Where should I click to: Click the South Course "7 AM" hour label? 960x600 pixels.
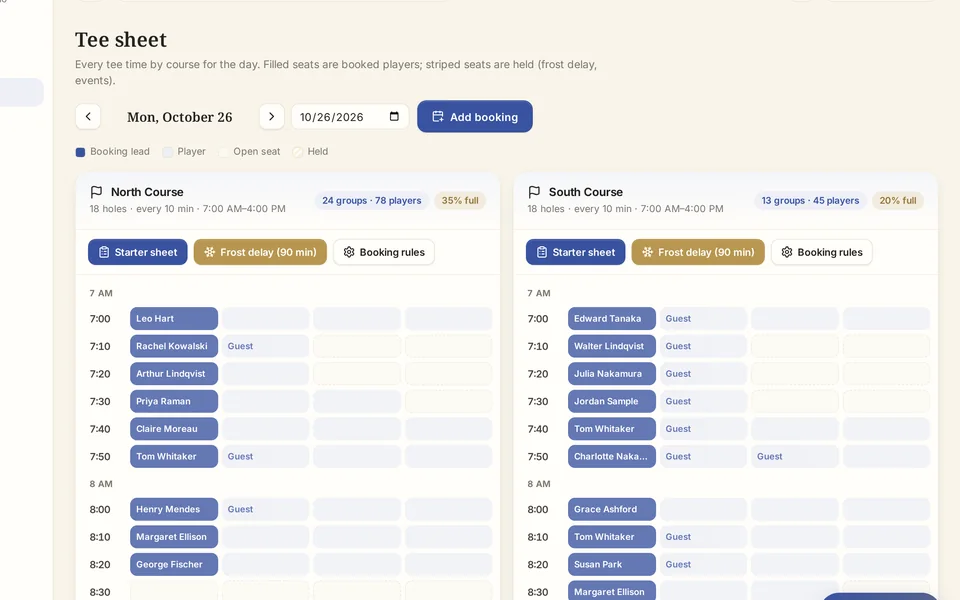[539, 293]
